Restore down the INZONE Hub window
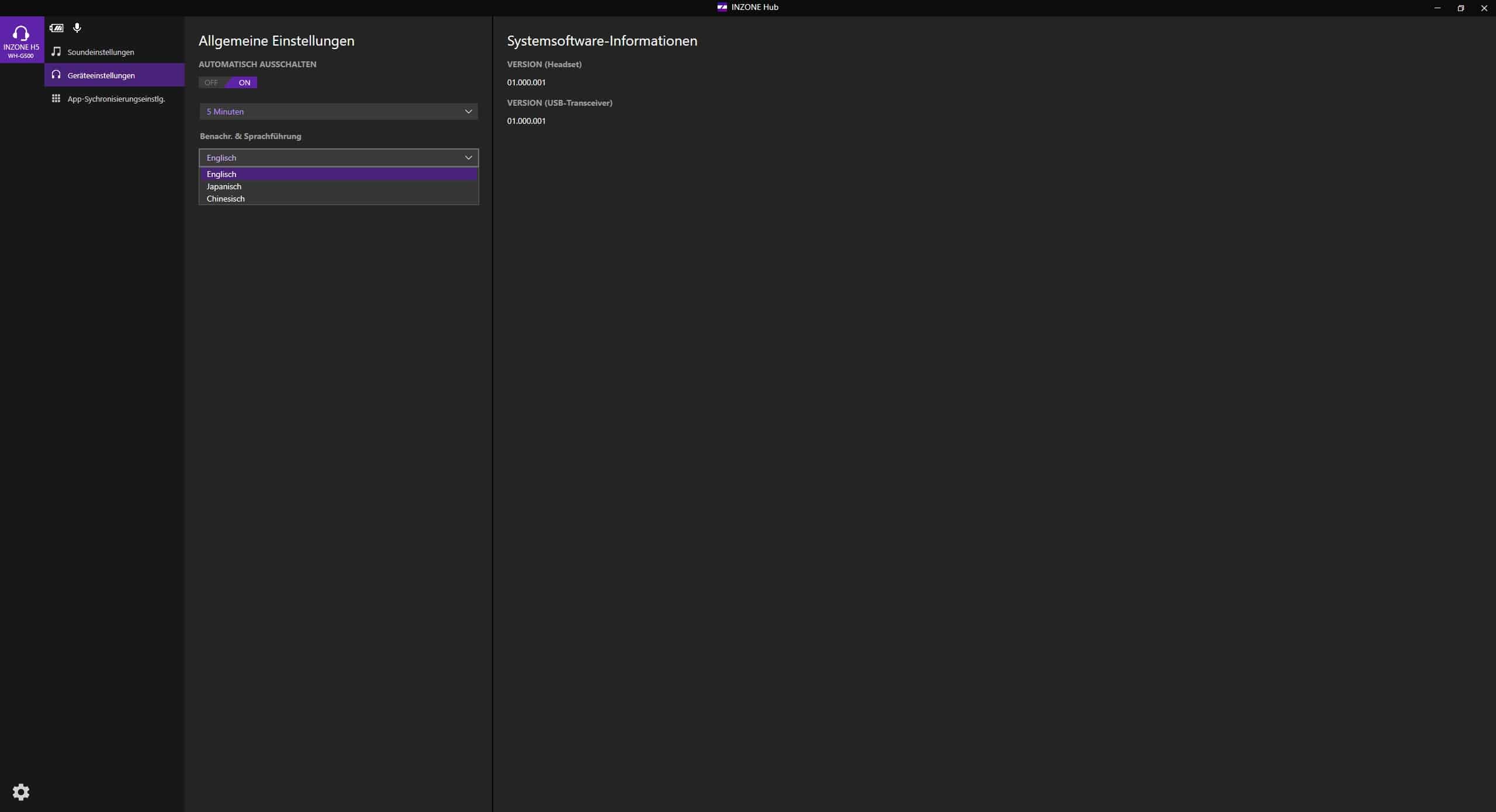Image resolution: width=1496 pixels, height=812 pixels. click(x=1460, y=8)
